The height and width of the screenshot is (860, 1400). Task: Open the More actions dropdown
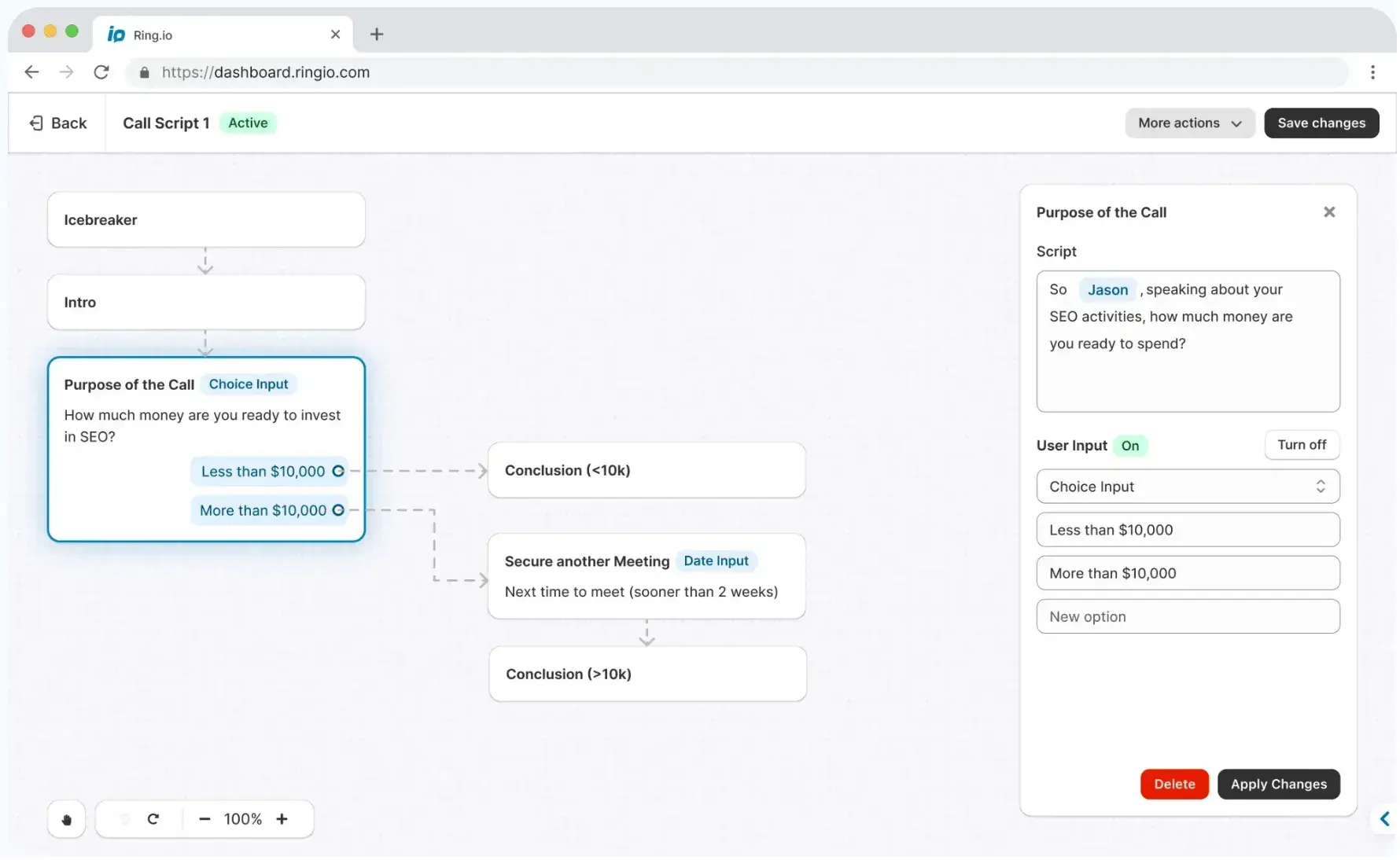1189,123
